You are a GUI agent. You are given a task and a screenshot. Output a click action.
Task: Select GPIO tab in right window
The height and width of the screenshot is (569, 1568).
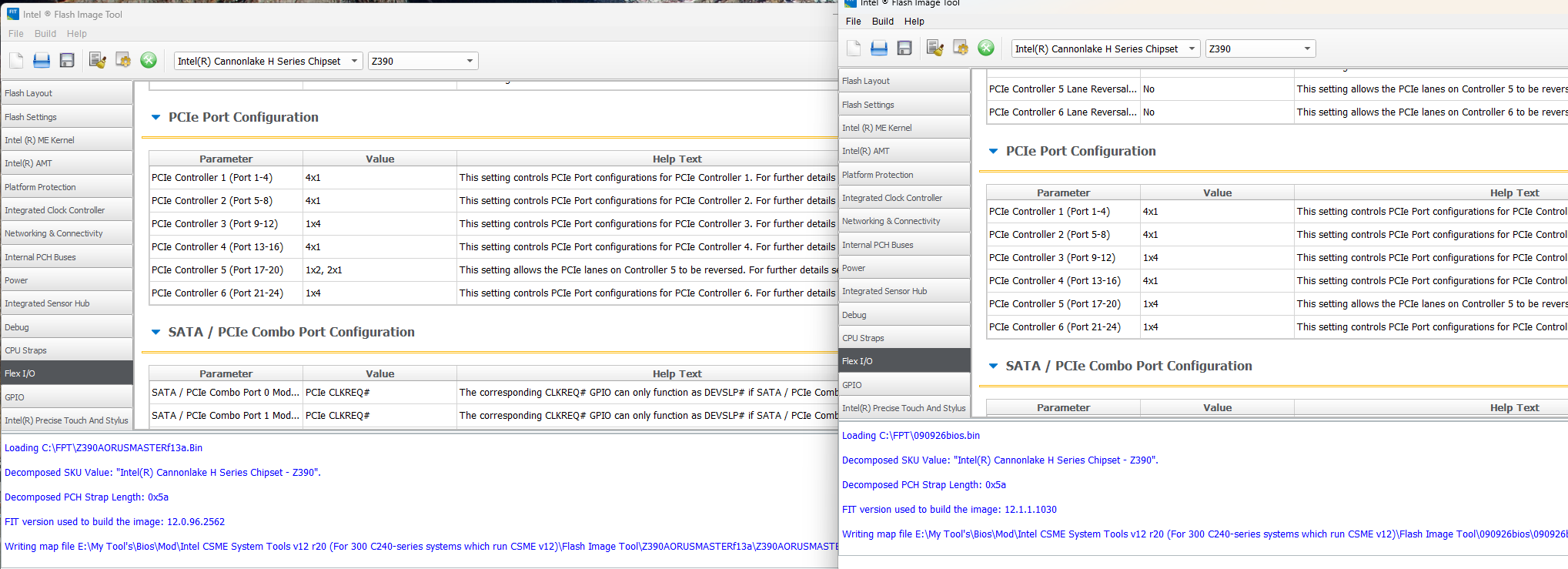coord(904,385)
